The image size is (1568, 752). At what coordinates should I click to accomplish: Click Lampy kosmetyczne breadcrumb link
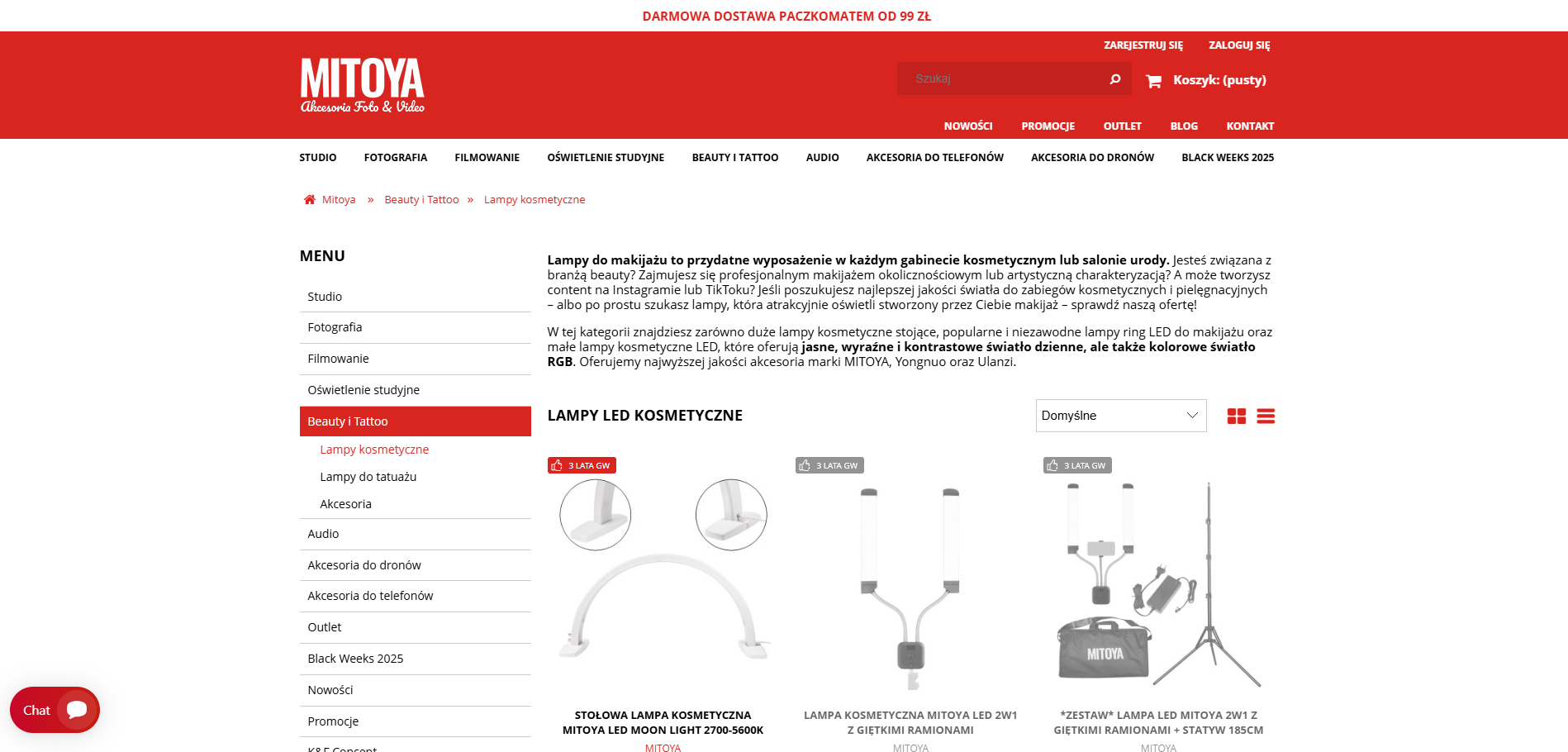[535, 200]
